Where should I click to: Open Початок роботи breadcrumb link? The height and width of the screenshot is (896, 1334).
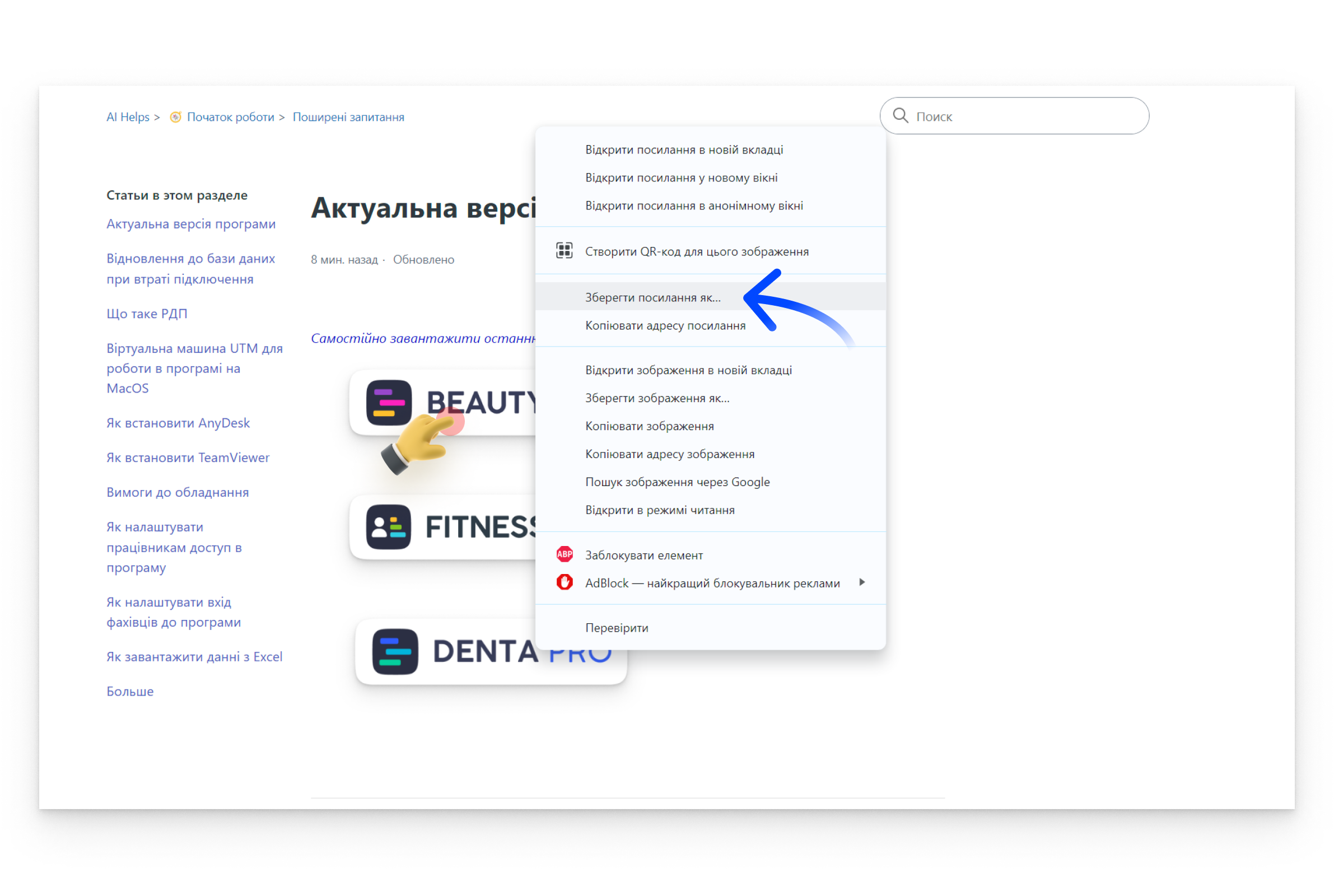[231, 116]
